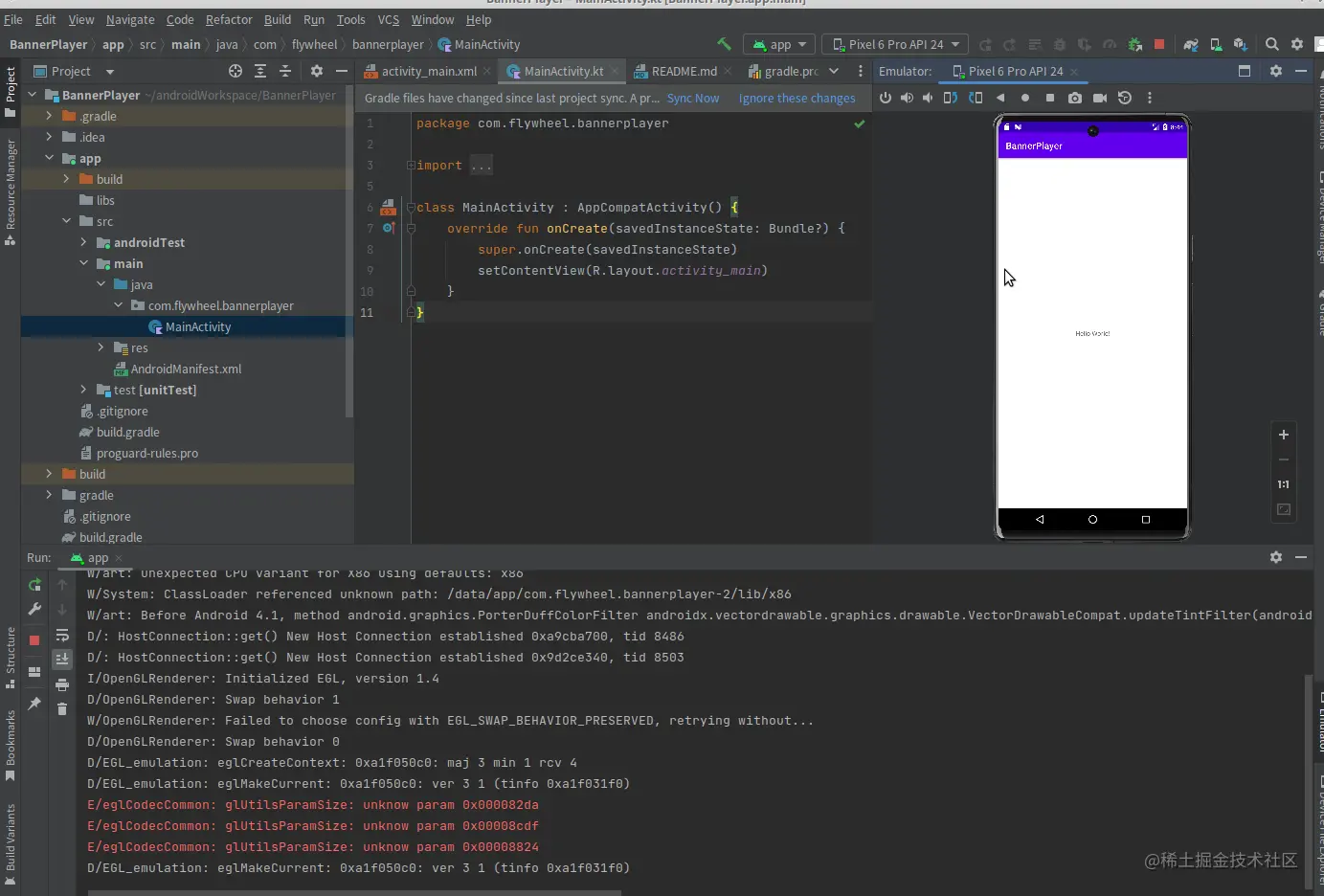1324x896 pixels.
Task: Switch to activity_main.xml editor tab
Action: (427, 71)
